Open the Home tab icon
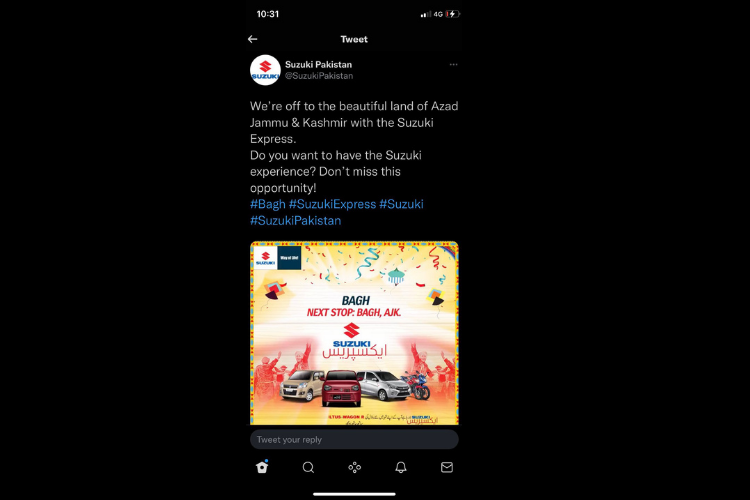The height and width of the screenshot is (500, 750). (262, 467)
